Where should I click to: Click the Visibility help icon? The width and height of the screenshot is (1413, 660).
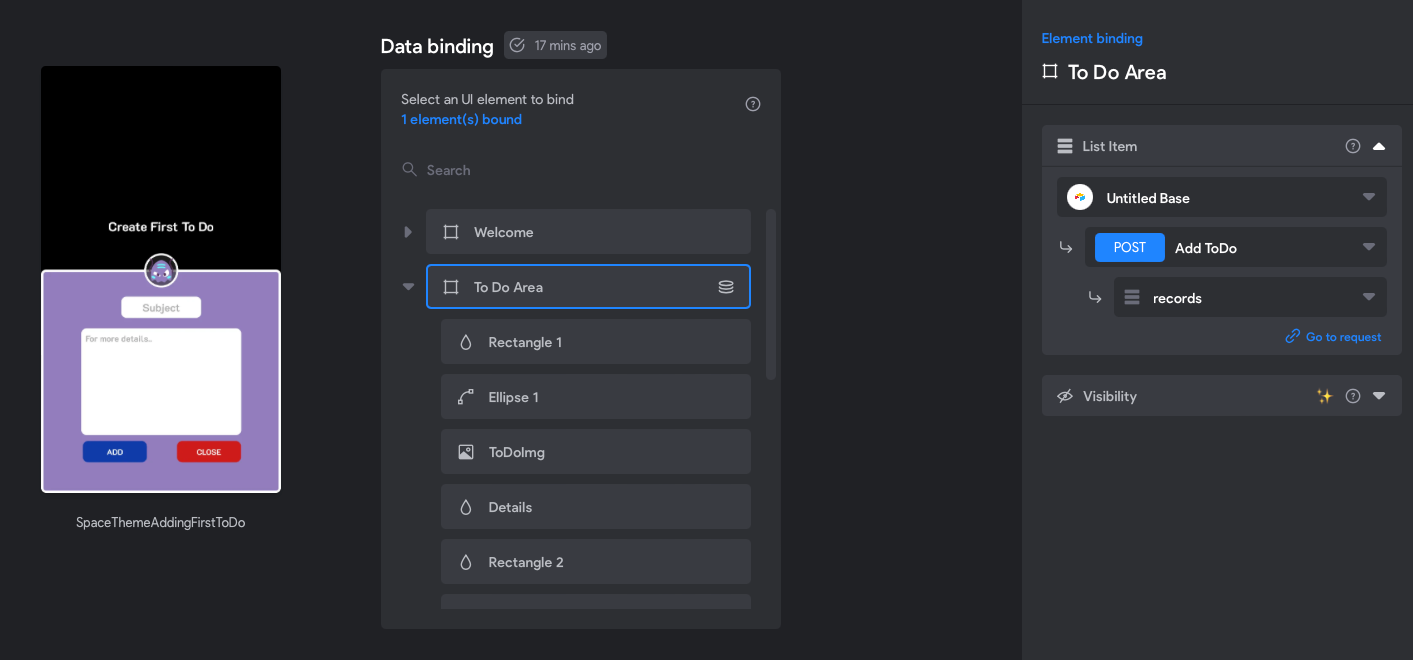[1353, 396]
